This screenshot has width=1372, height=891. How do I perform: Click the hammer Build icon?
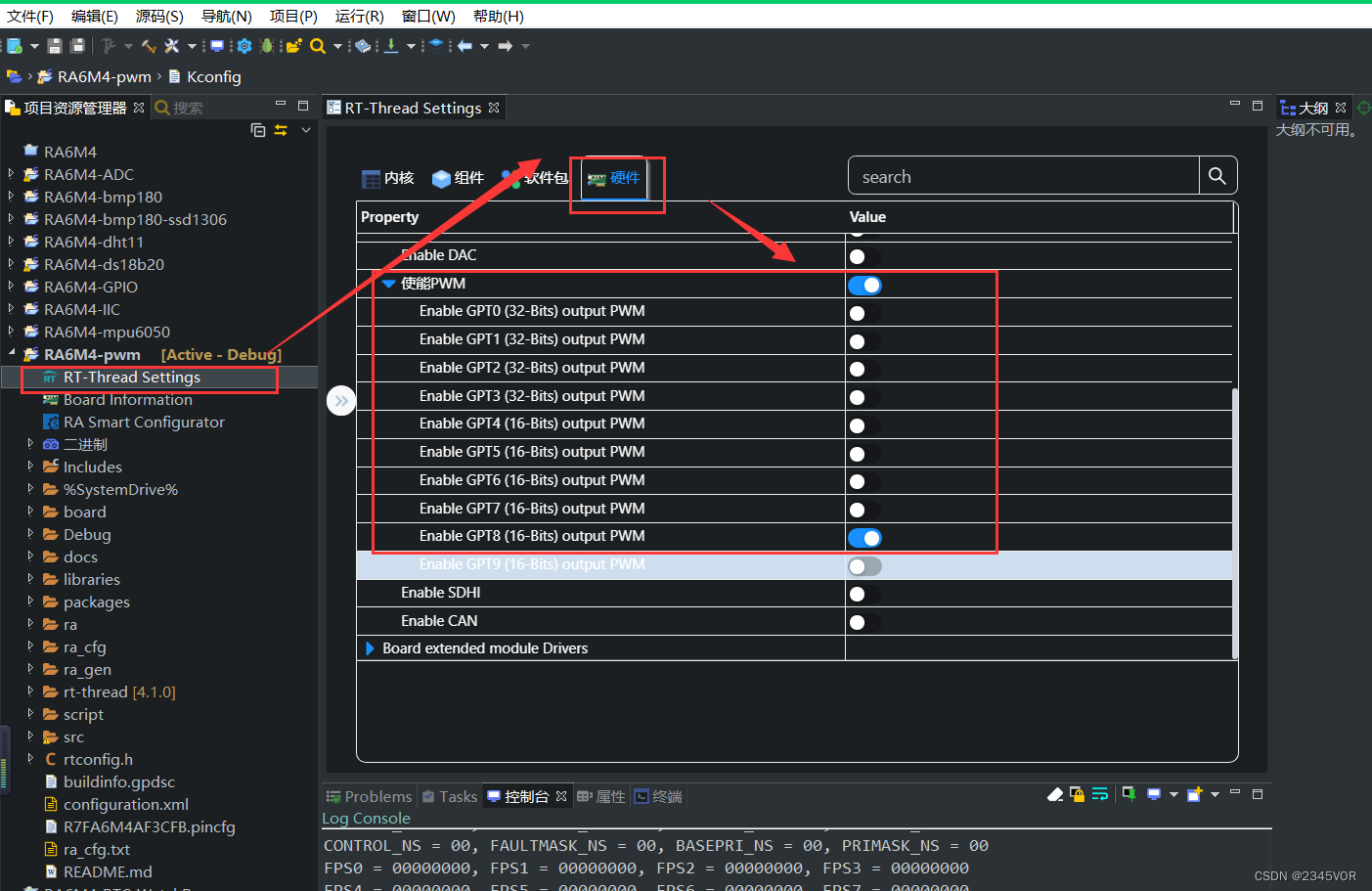pyautogui.click(x=149, y=46)
